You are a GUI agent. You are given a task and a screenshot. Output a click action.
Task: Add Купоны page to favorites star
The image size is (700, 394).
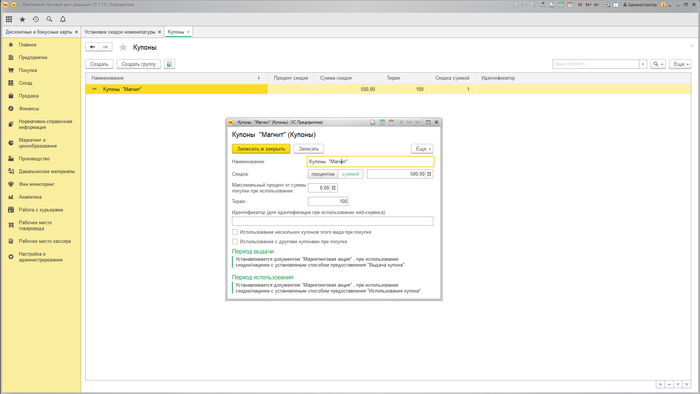(123, 47)
